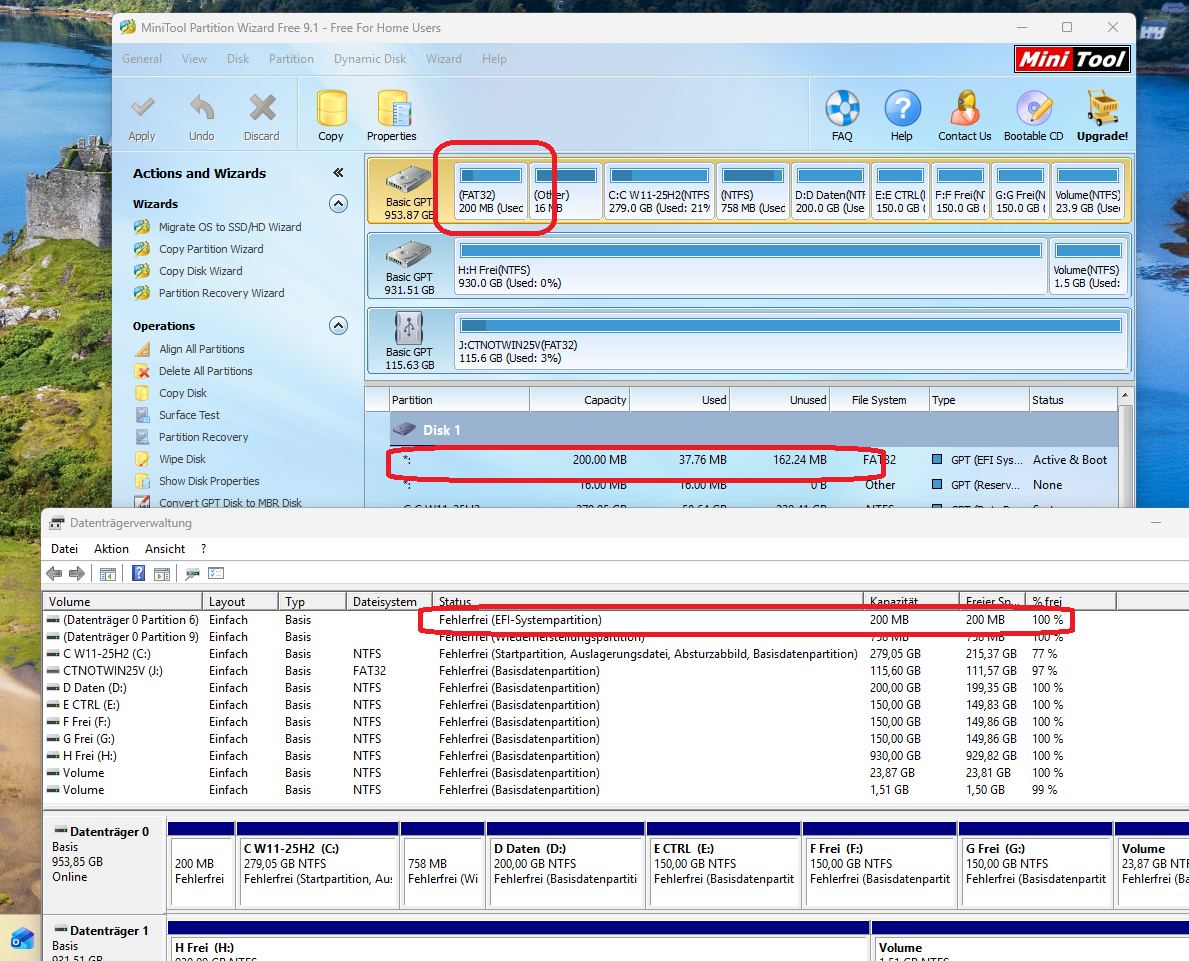The width and height of the screenshot is (1189, 961).
Task: Toggle action pane icon in Datenträgerverwaltung toolbar
Action: tap(162, 573)
